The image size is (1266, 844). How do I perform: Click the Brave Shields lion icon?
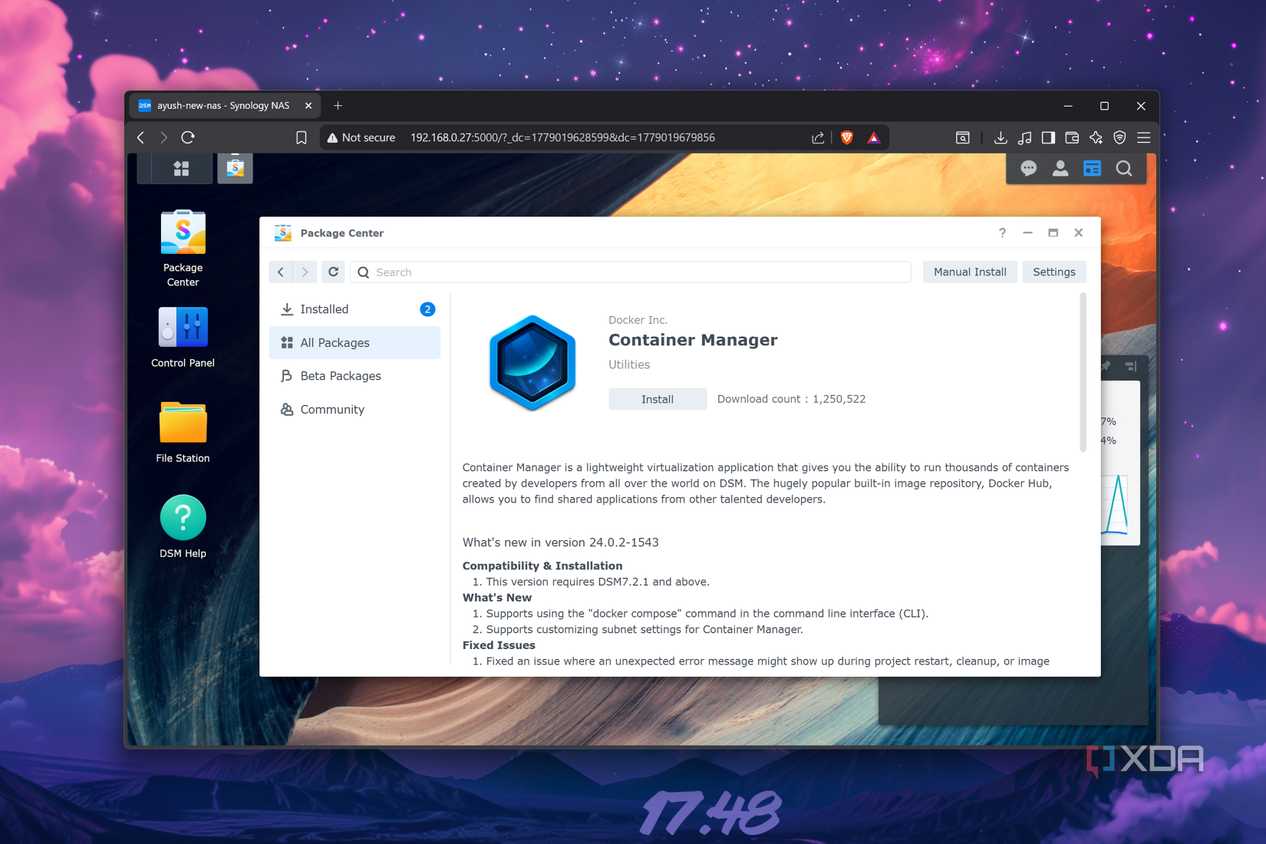pos(846,138)
